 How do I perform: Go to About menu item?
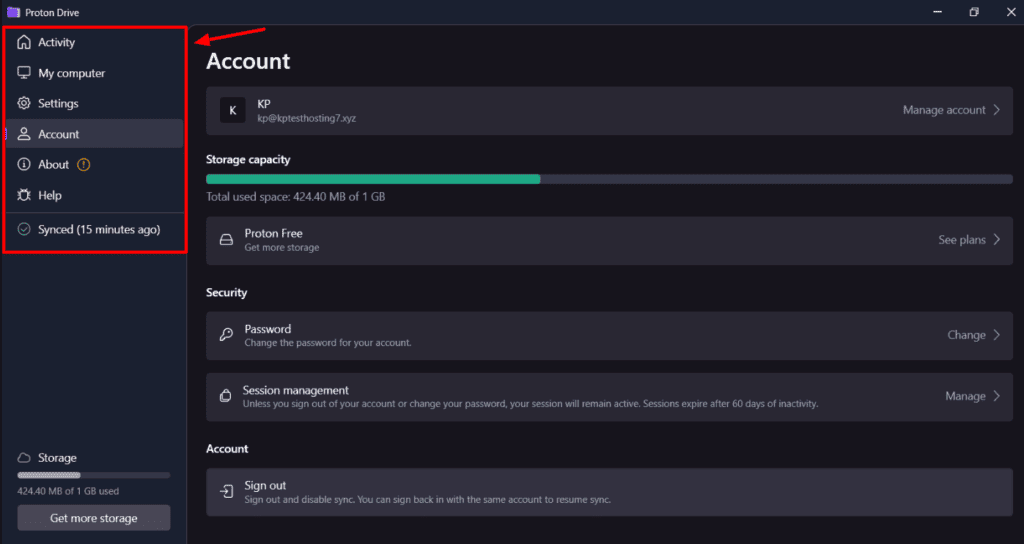pos(53,165)
